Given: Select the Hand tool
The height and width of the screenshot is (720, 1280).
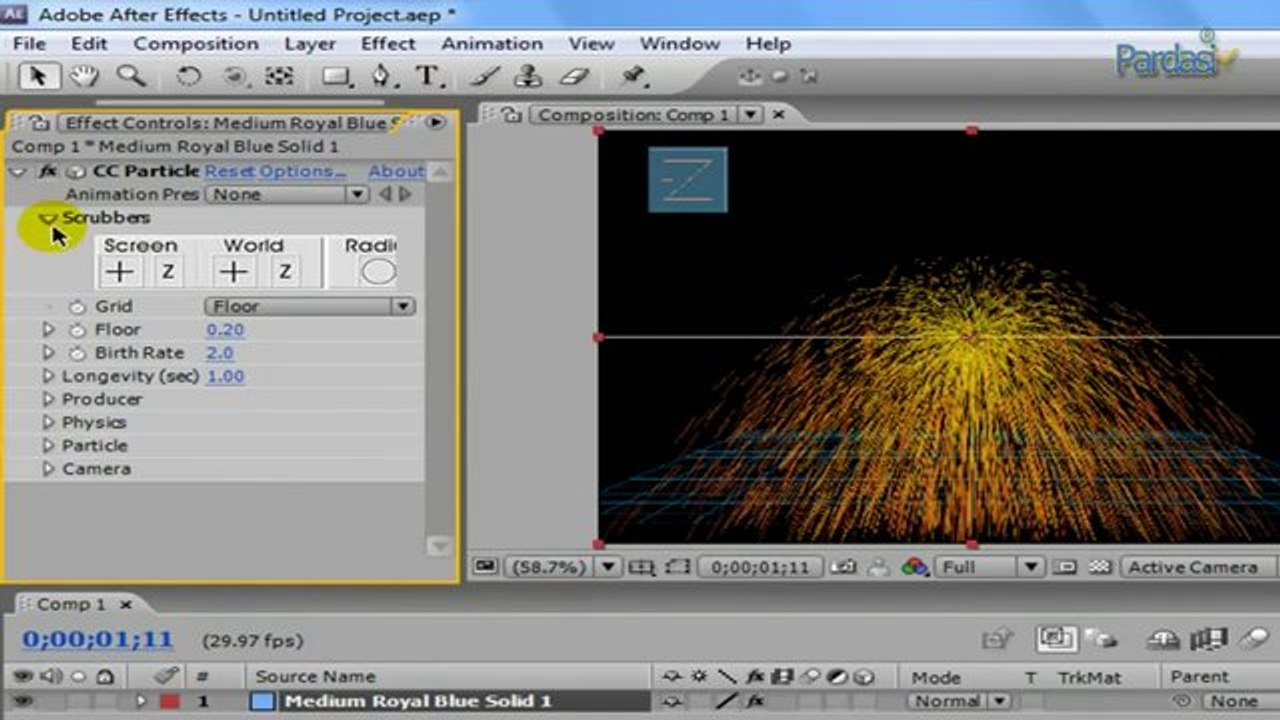Looking at the screenshot, I should point(84,76).
